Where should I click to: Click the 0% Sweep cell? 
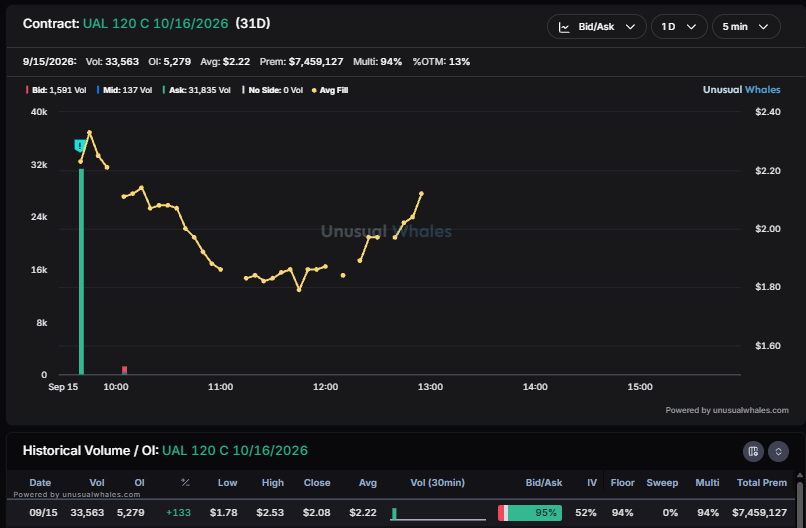670,513
